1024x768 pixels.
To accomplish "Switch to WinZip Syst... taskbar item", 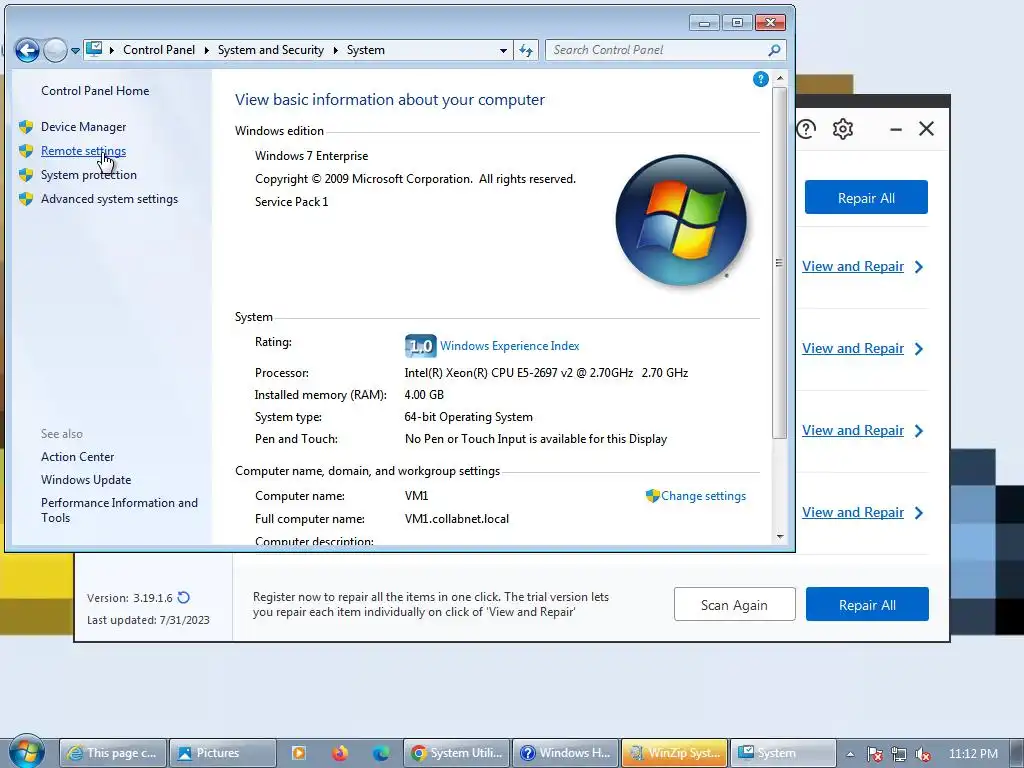I will click(675, 753).
